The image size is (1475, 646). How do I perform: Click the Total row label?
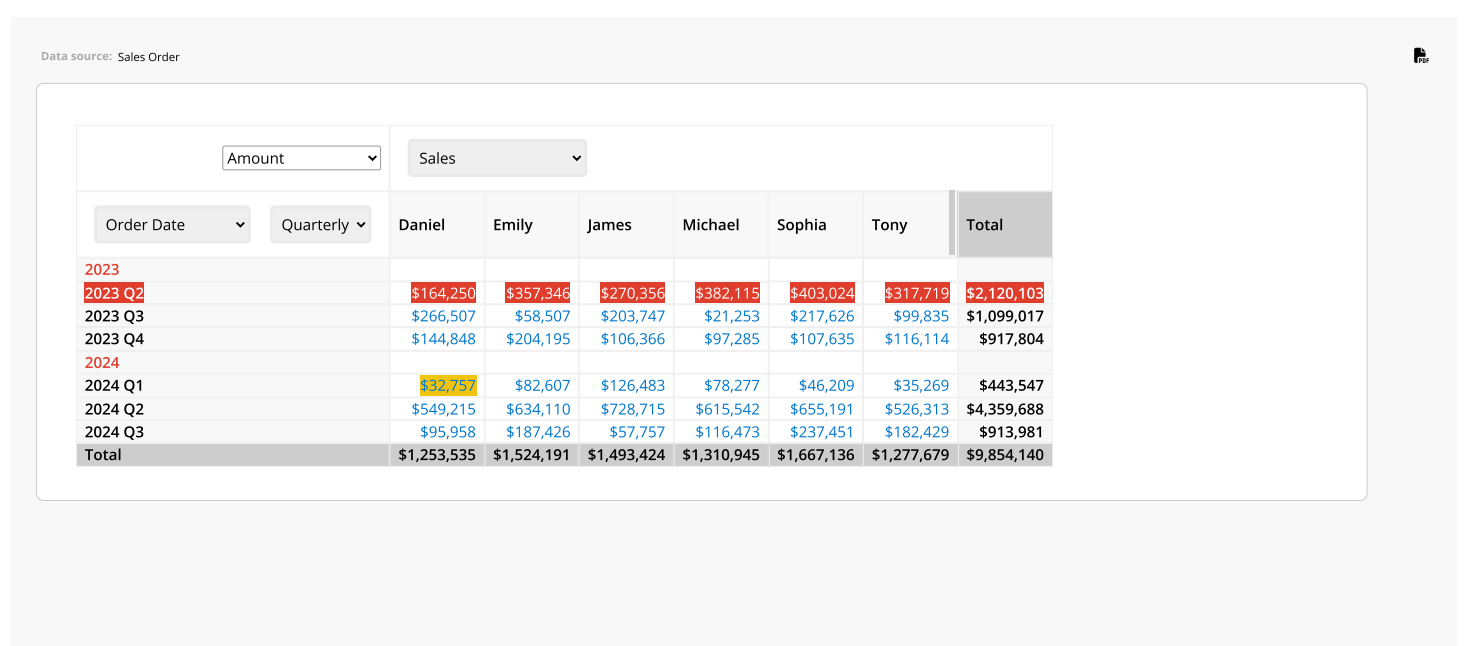tap(103, 455)
